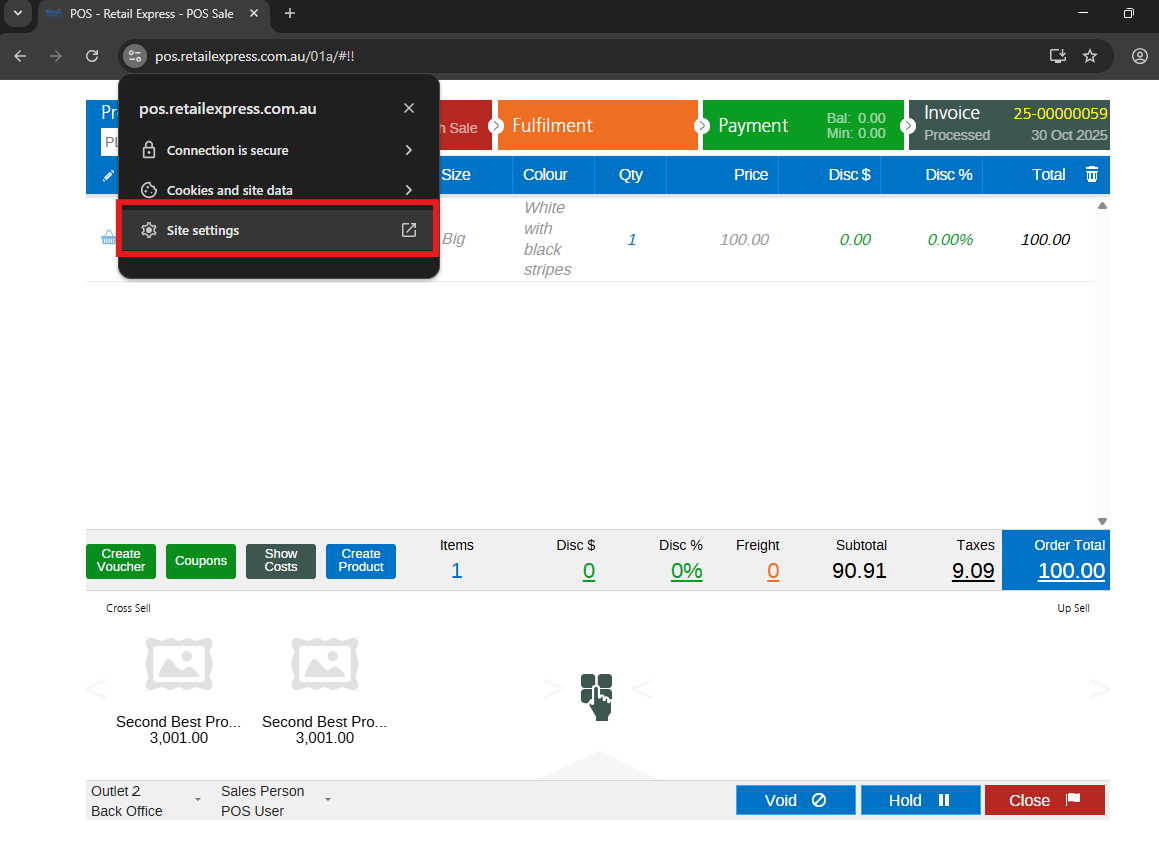1159x850 pixels.
Task: Click the cookie icon in popup
Action: click(149, 190)
